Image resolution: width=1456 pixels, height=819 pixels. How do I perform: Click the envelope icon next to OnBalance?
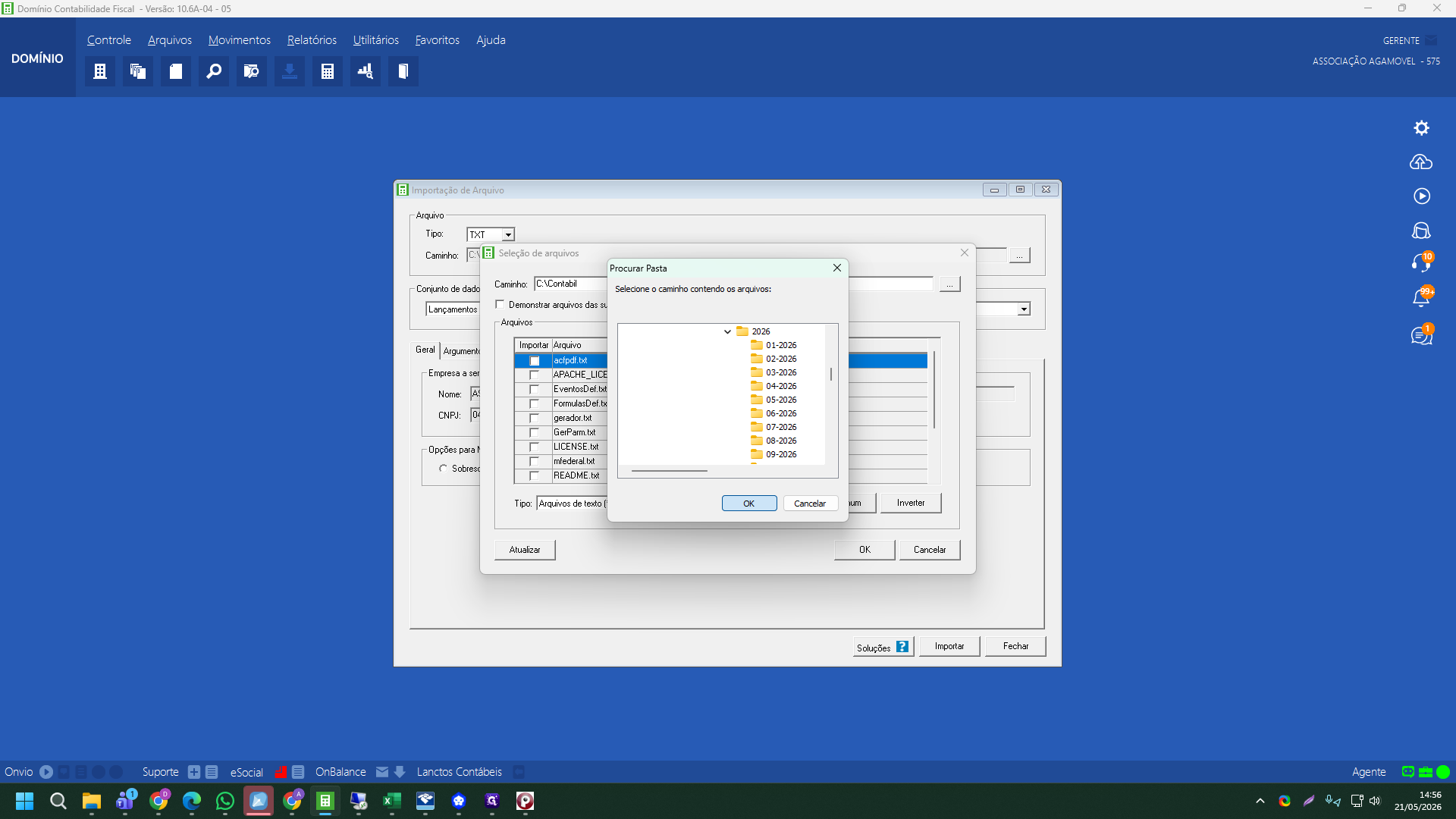pos(382,772)
